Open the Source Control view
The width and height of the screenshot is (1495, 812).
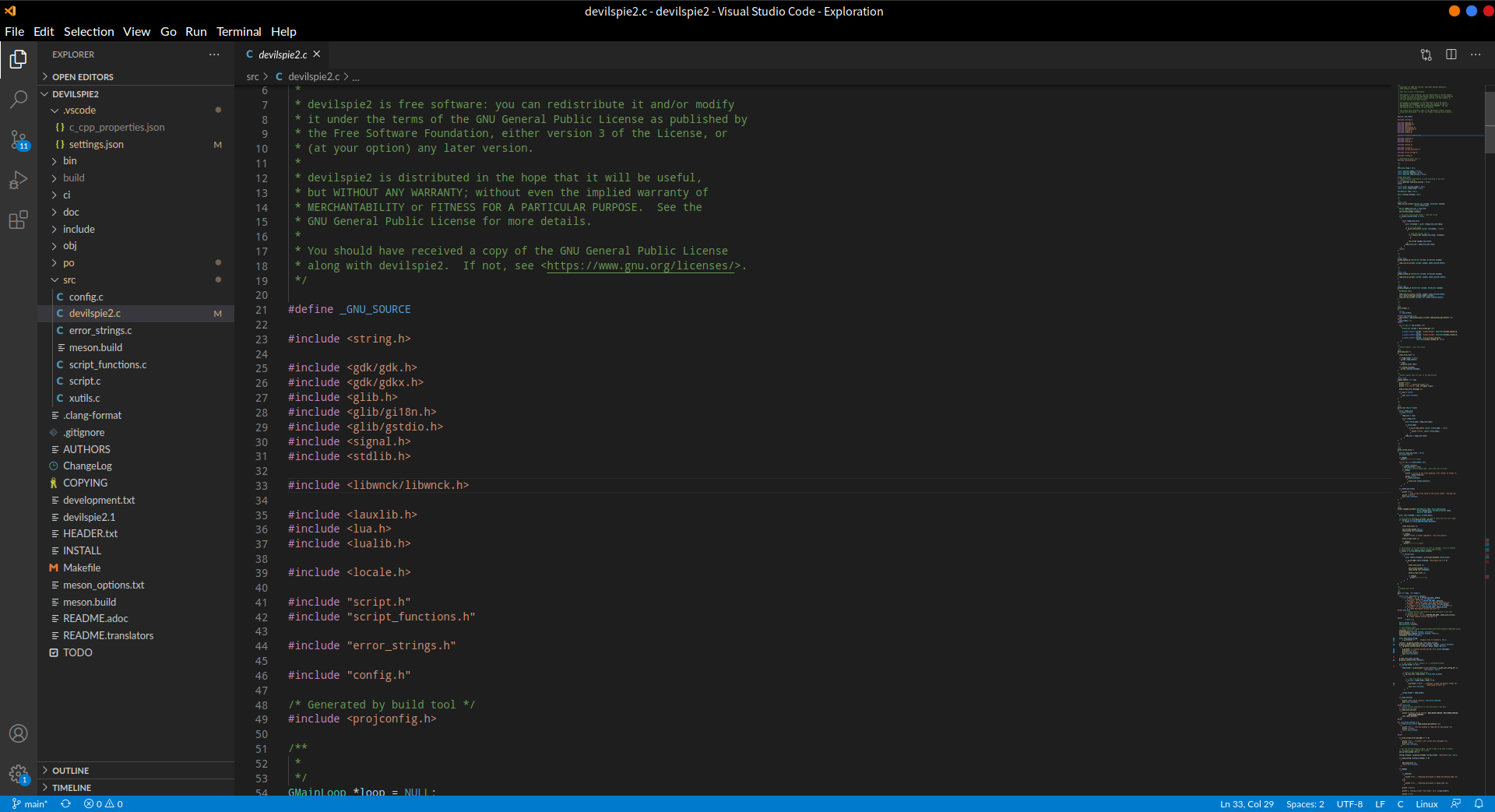[19, 140]
